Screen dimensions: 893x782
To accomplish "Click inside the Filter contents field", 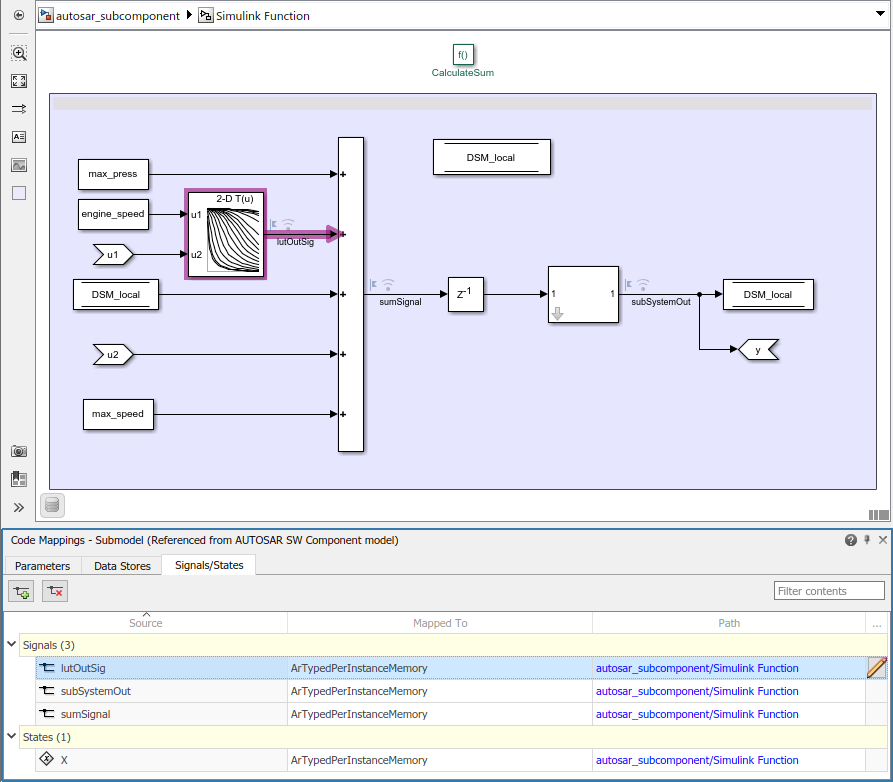I will coord(829,590).
